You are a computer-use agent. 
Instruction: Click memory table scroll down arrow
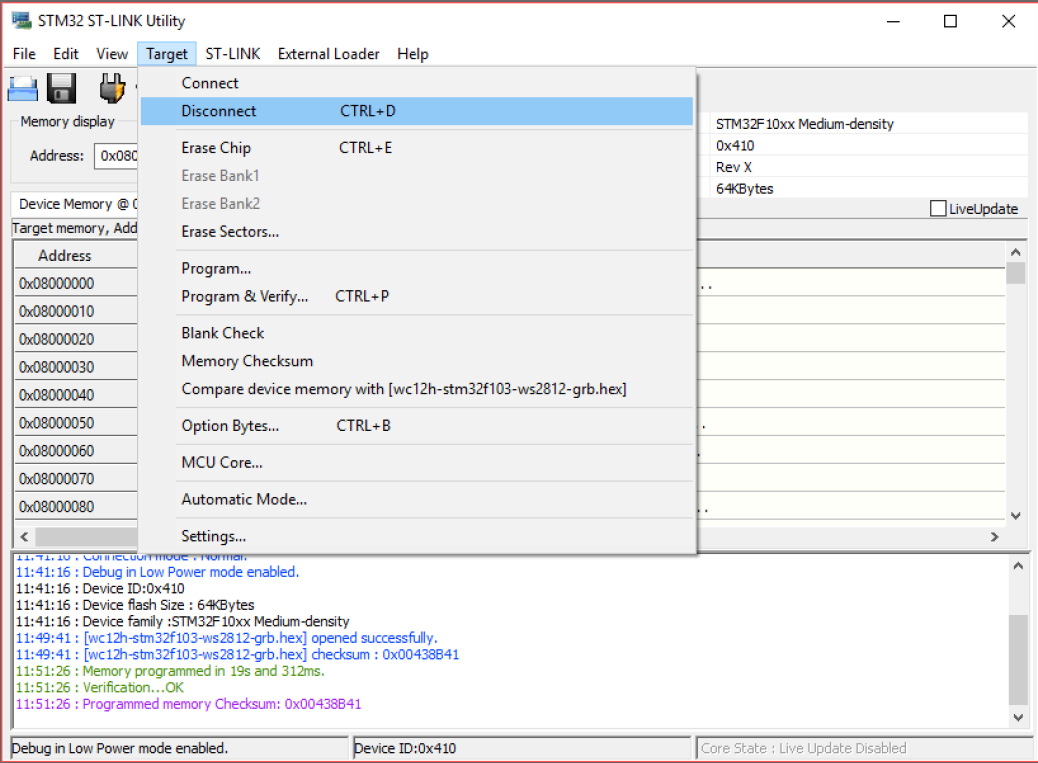pos(1015,516)
